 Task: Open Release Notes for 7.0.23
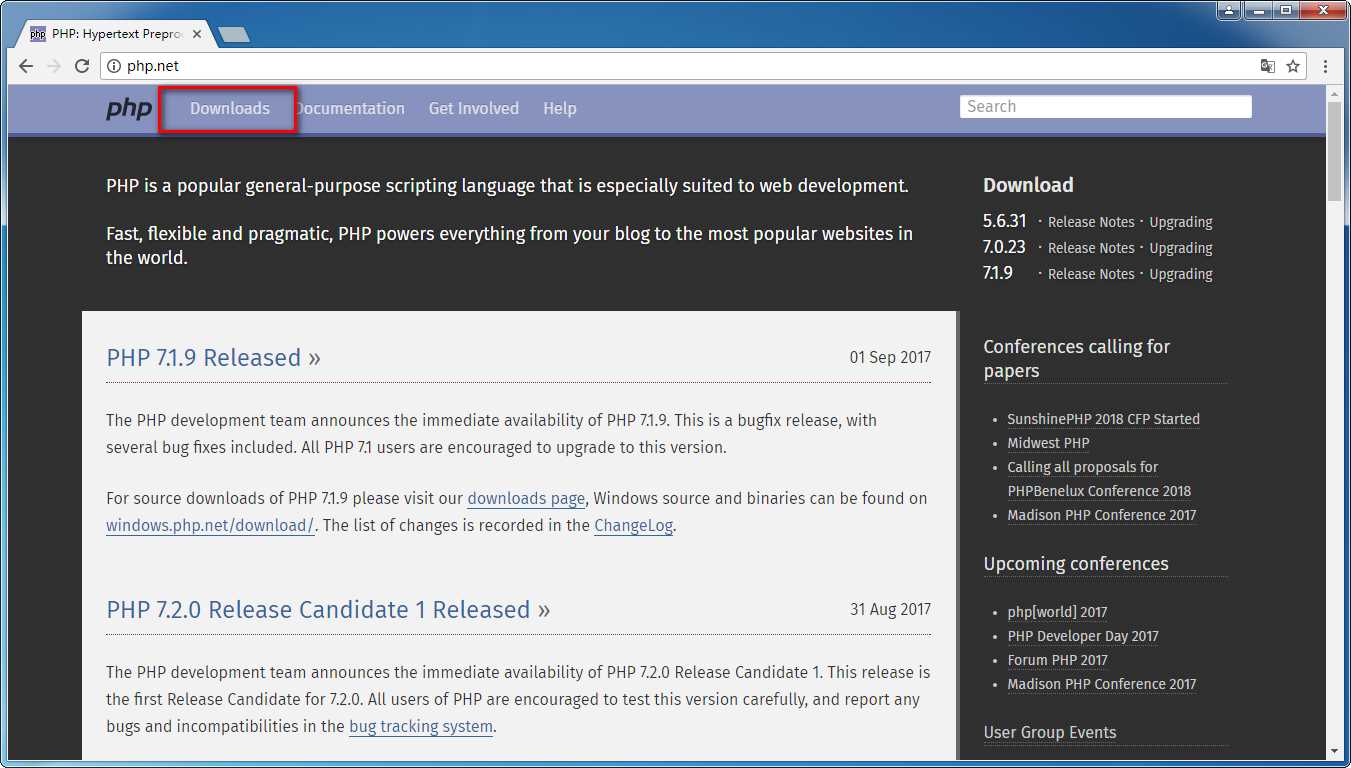[1091, 248]
